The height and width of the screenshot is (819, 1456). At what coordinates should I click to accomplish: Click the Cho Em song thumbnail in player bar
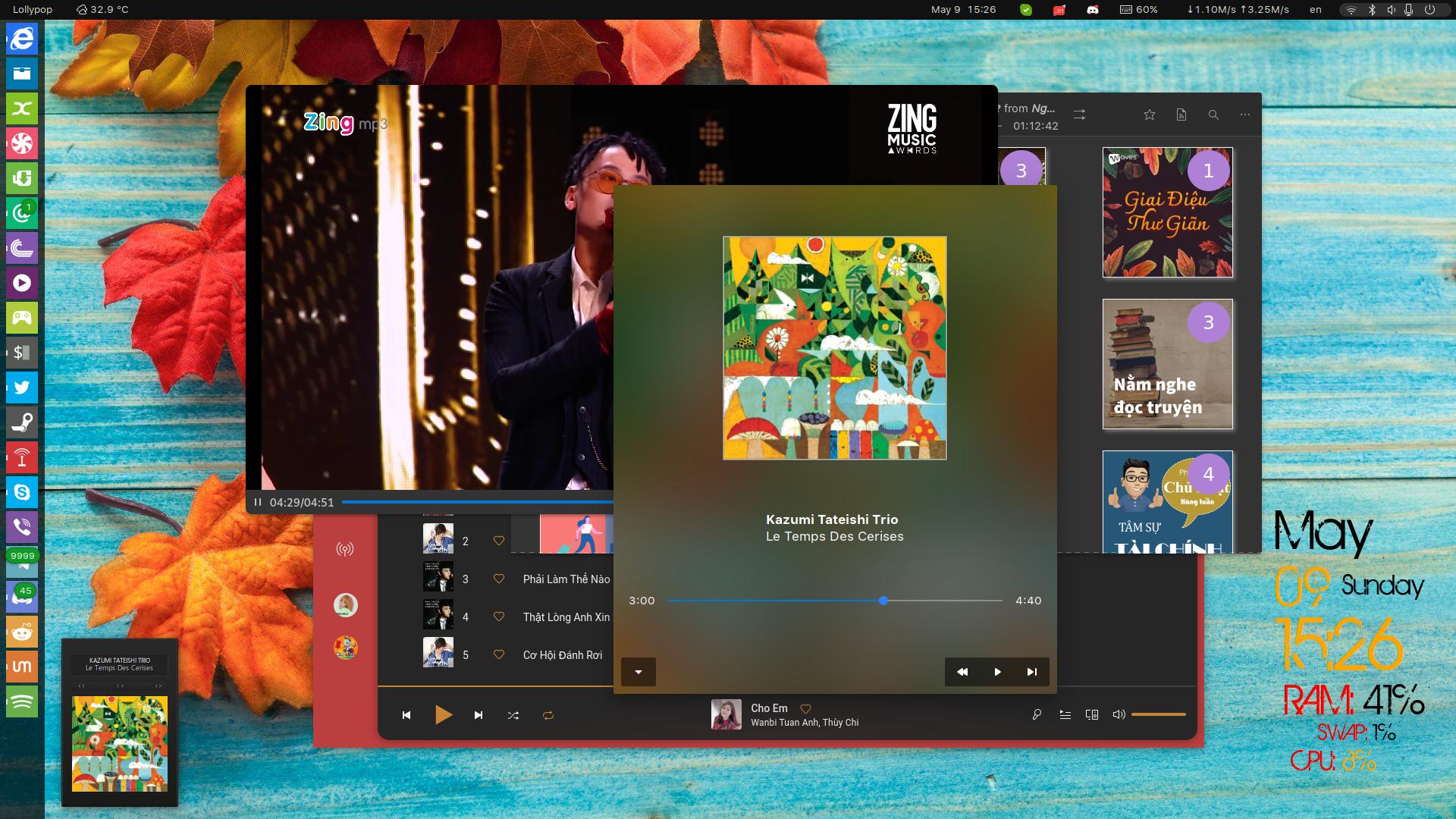point(726,714)
